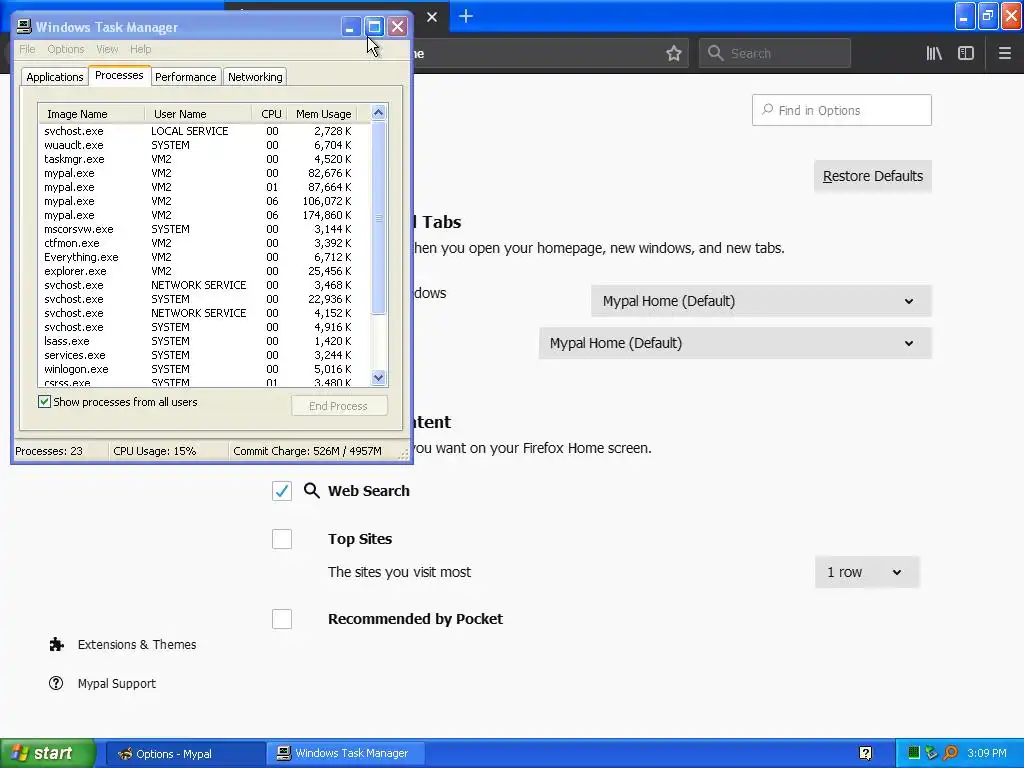The width and height of the screenshot is (1024, 768).
Task: Click the 3:09 PM system clock
Action: click(x=987, y=754)
